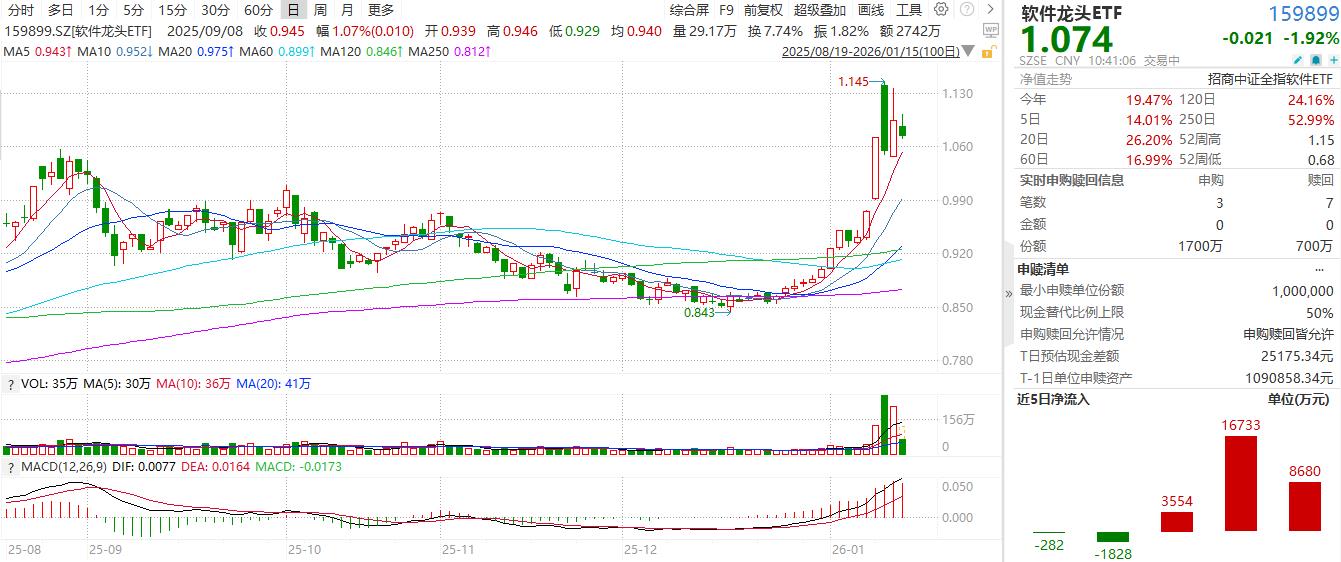Open the 画线 drawing menu
1341x562 pixels.
pyautogui.click(x=871, y=10)
